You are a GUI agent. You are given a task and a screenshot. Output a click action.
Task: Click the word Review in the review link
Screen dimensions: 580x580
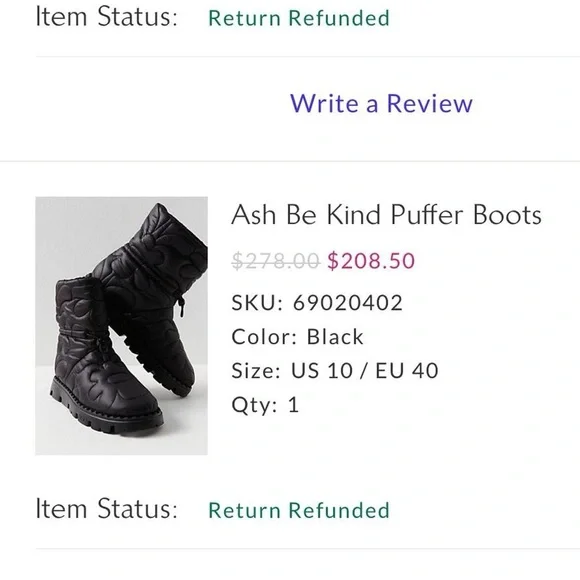click(x=430, y=103)
